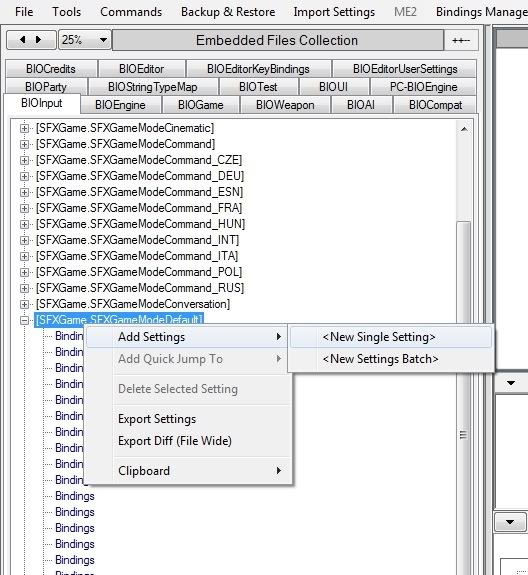Viewport: 528px width, 575px height.
Task: Expand the SFXGameModeCinematic tree node
Action: point(25,128)
